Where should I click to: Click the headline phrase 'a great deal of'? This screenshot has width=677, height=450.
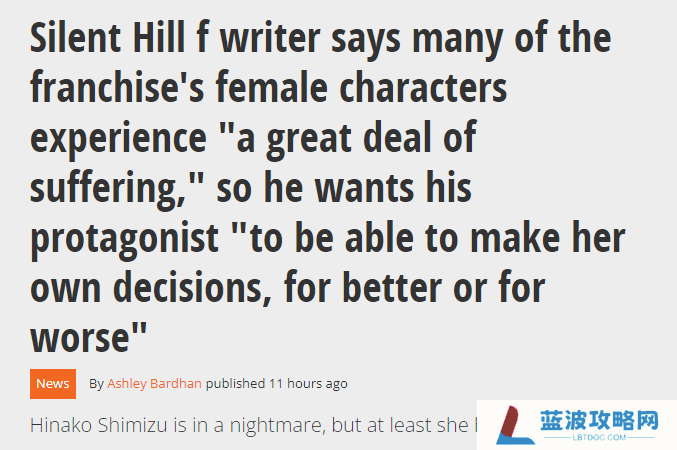(356, 138)
